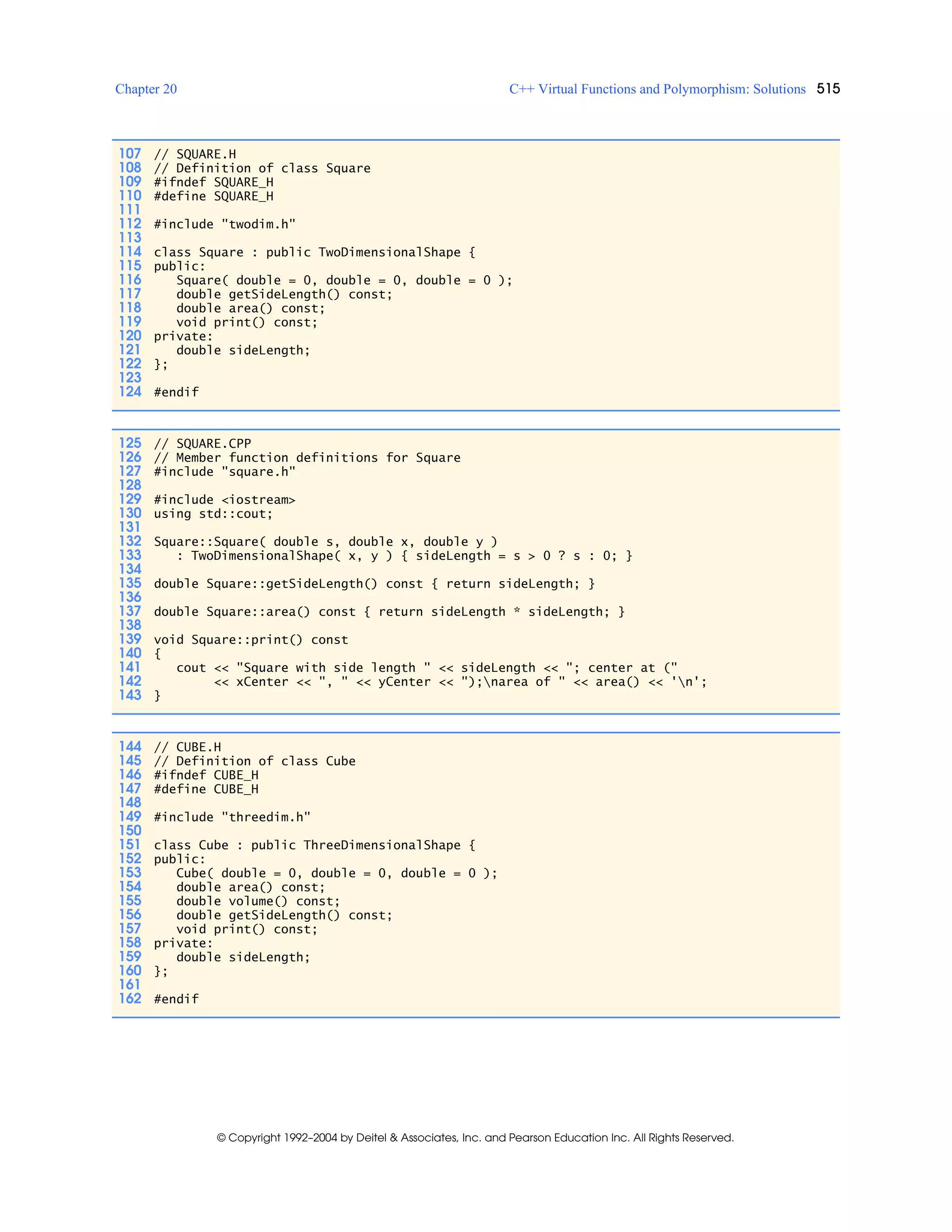Click 'double sideLength;' on line 159
This screenshot has height=1232, width=952.
(243, 957)
